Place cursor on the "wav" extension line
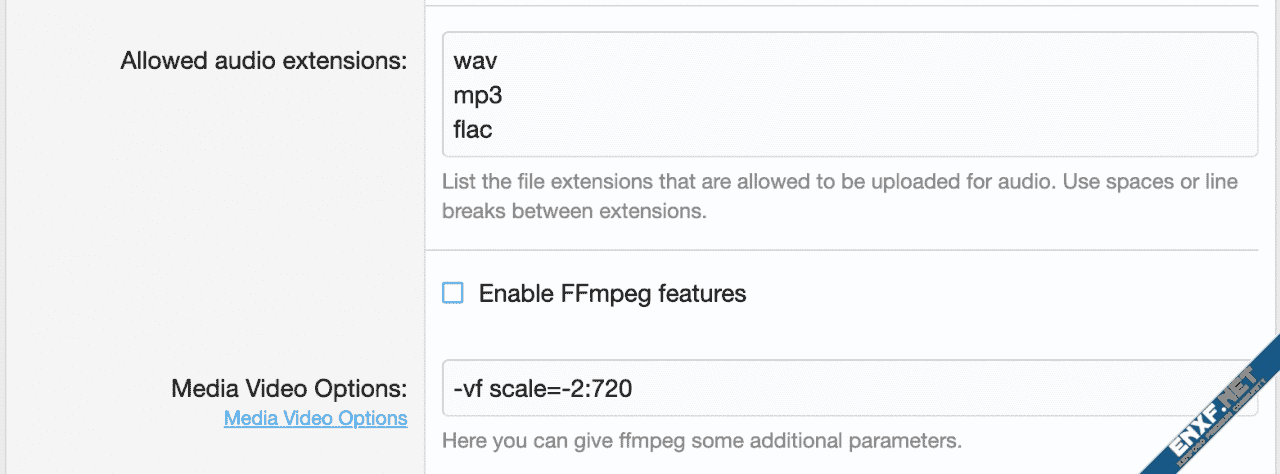Screen dimensions: 1280x474 point(475,61)
